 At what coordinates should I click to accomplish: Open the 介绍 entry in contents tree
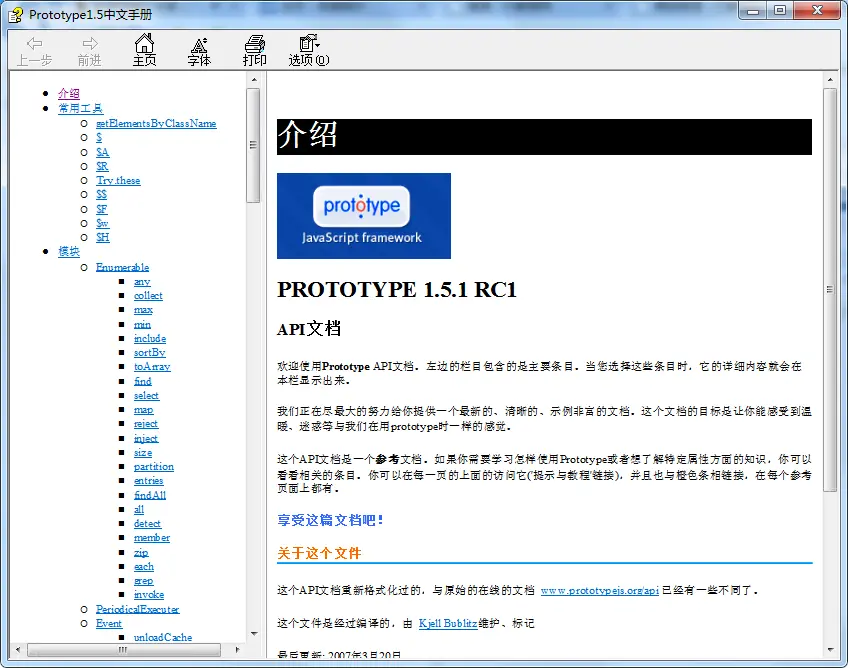(68, 94)
